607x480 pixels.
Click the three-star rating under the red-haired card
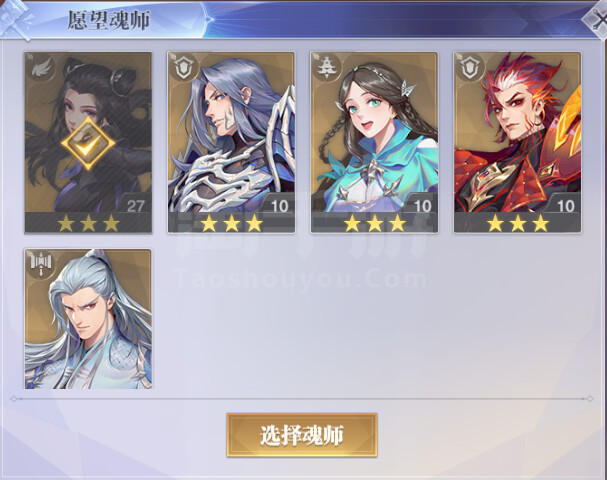pyautogui.click(x=518, y=223)
